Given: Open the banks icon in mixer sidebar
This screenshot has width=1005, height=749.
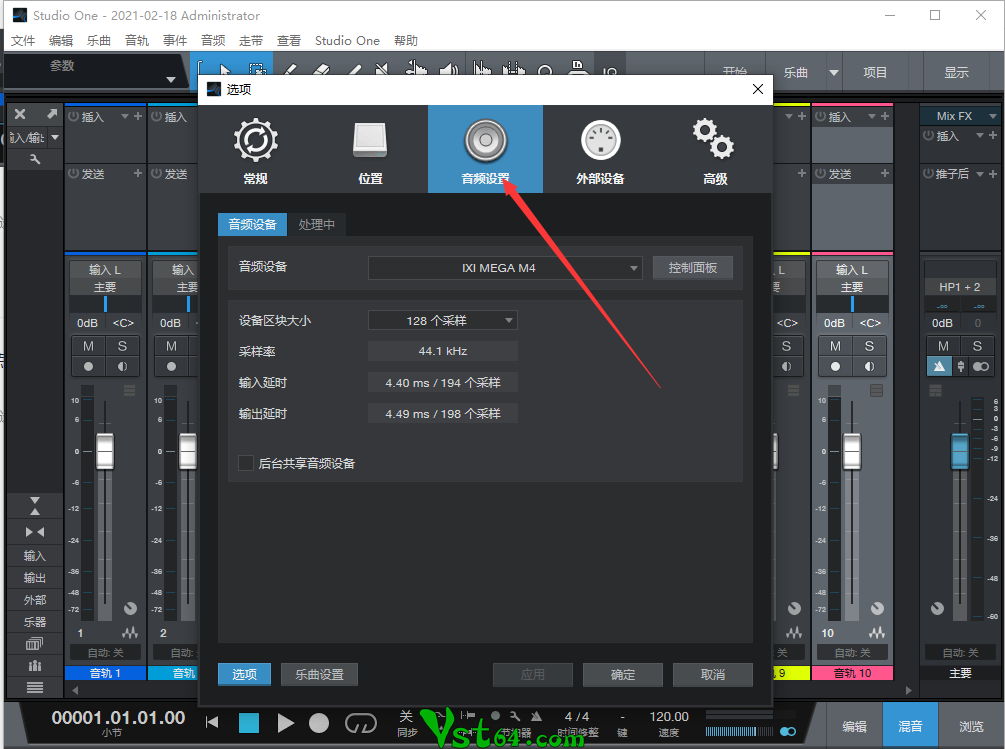Looking at the screenshot, I should coord(35,643).
